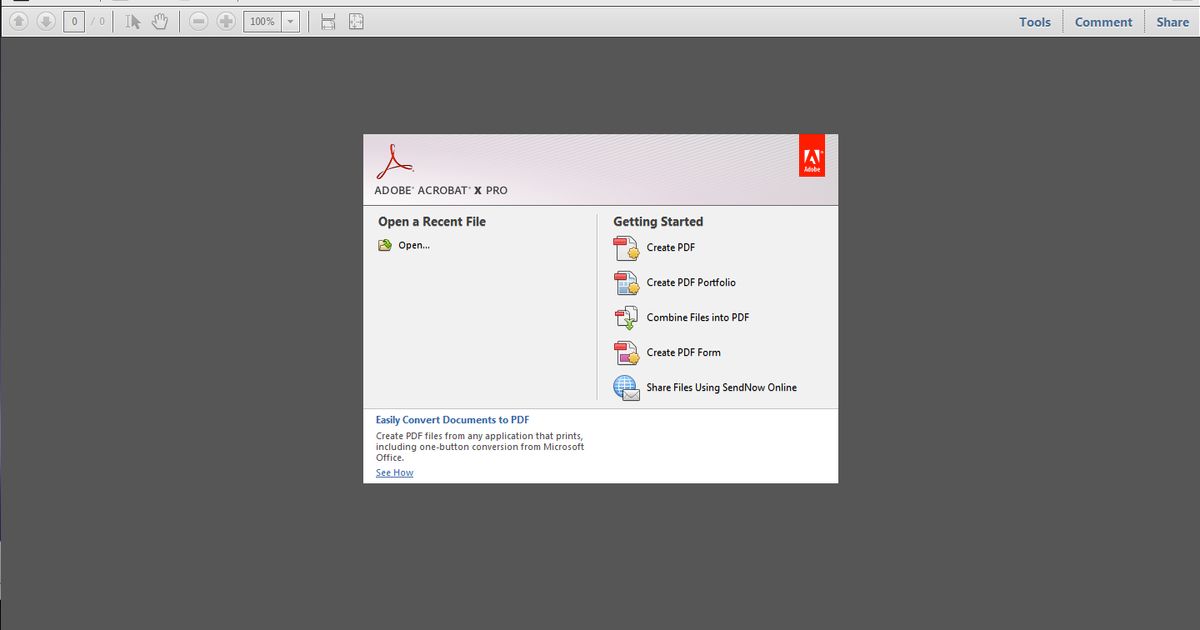Select the text selection cursor tool
Viewport: 1200px width, 630px height.
pyautogui.click(x=133, y=21)
